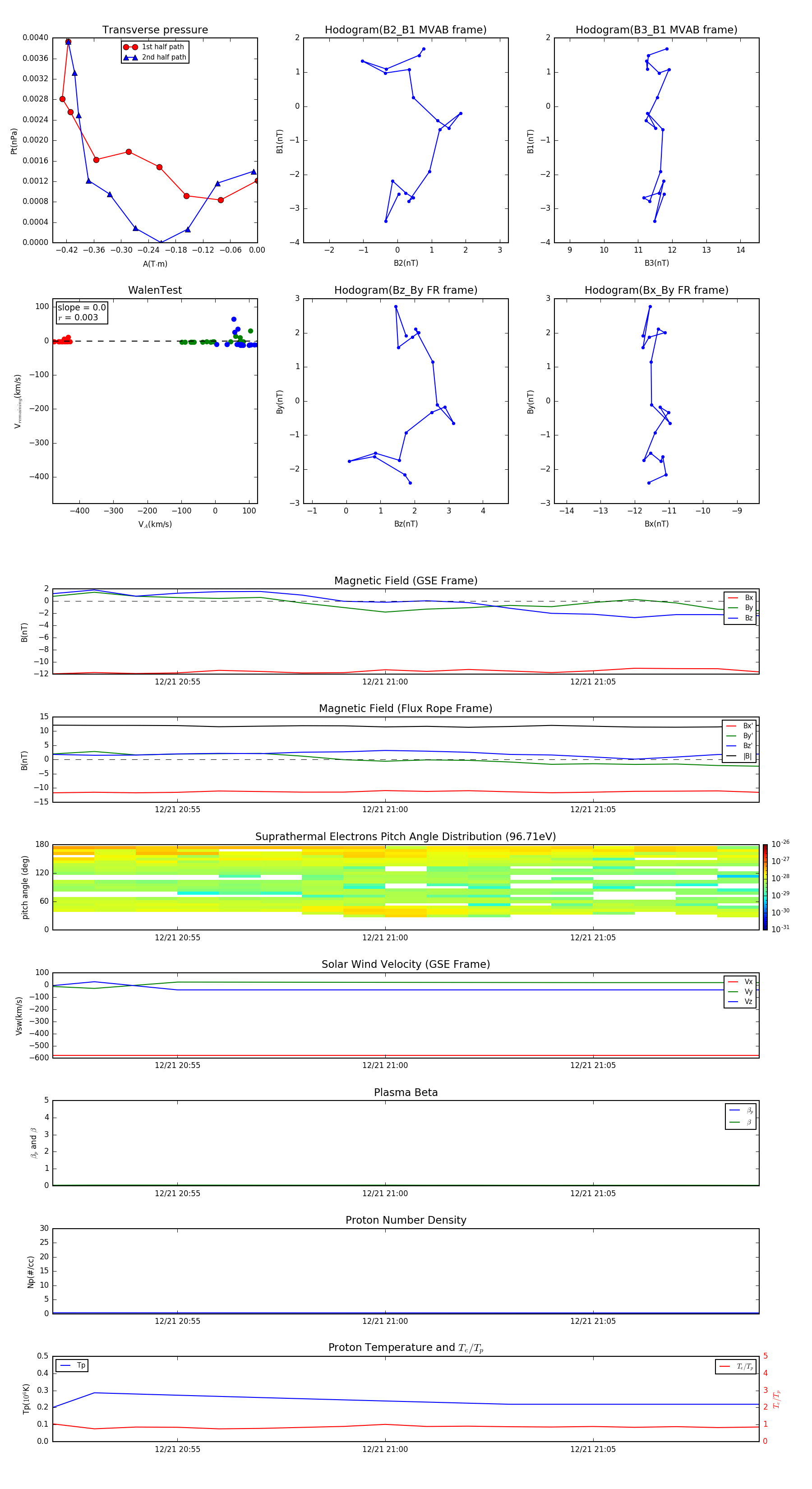Click the colorbar tick label "10^-26"

(780, 844)
